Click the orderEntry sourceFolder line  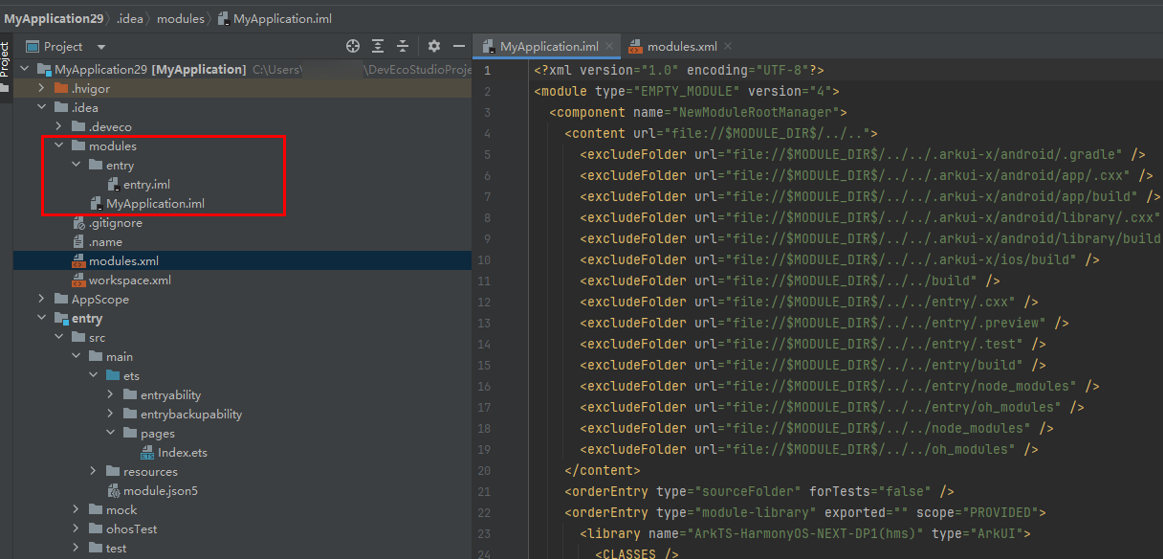pyautogui.click(x=759, y=491)
